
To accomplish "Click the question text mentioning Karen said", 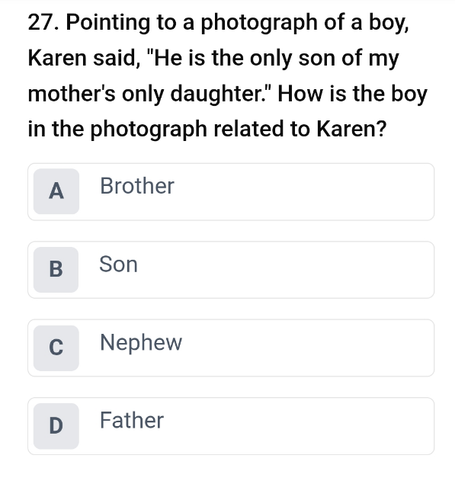I will [84, 58].
